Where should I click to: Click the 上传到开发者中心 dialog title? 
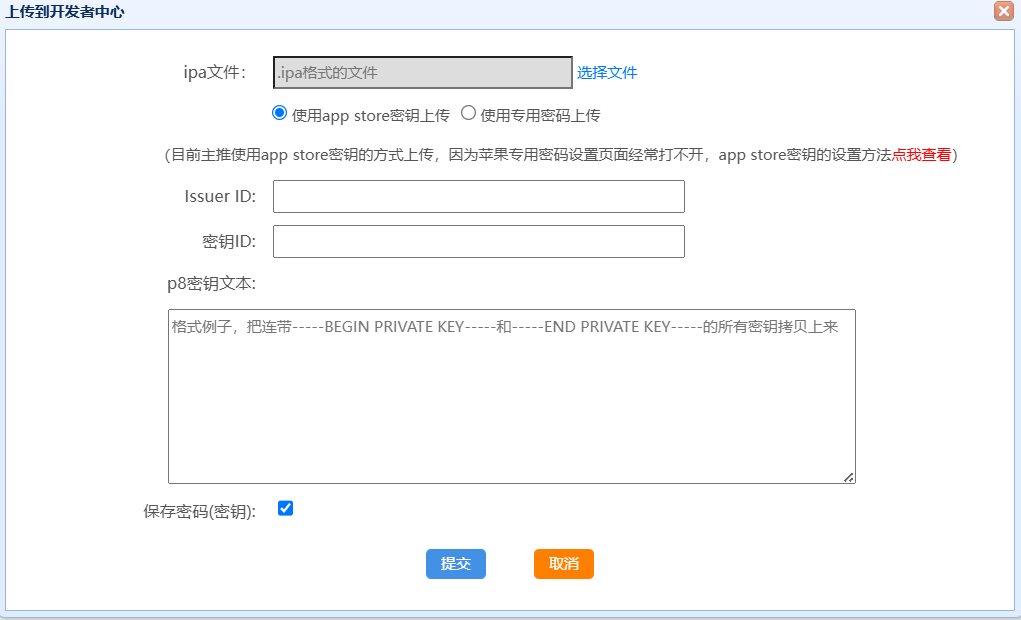[65, 12]
